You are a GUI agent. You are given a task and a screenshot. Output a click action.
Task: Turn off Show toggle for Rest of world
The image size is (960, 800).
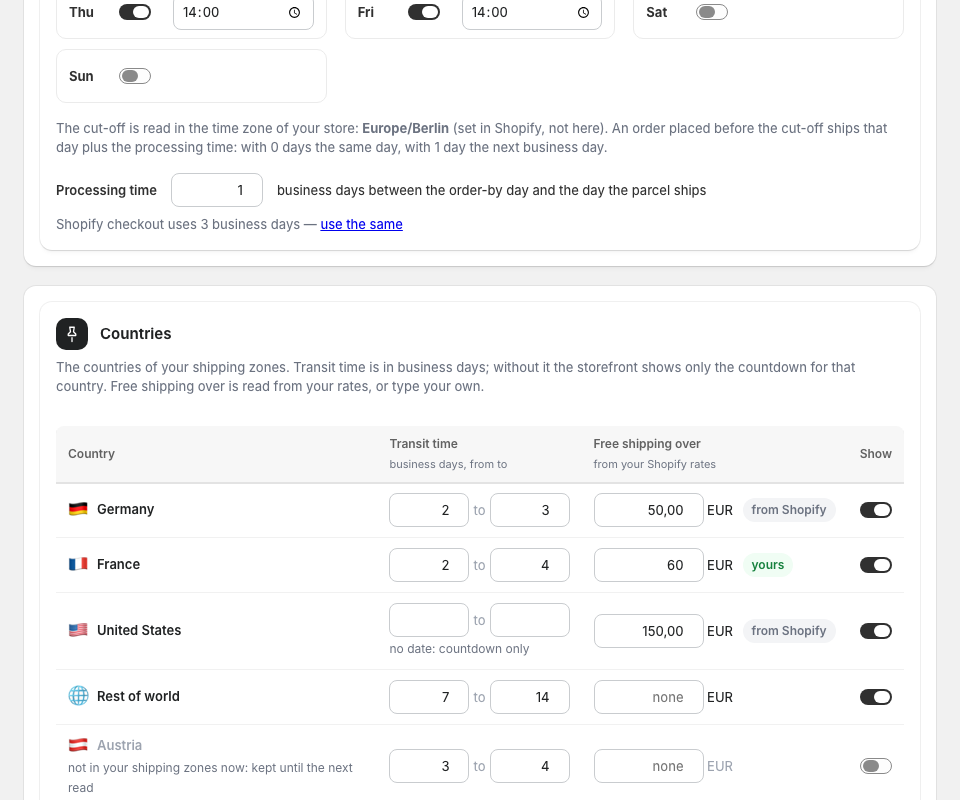(876, 697)
